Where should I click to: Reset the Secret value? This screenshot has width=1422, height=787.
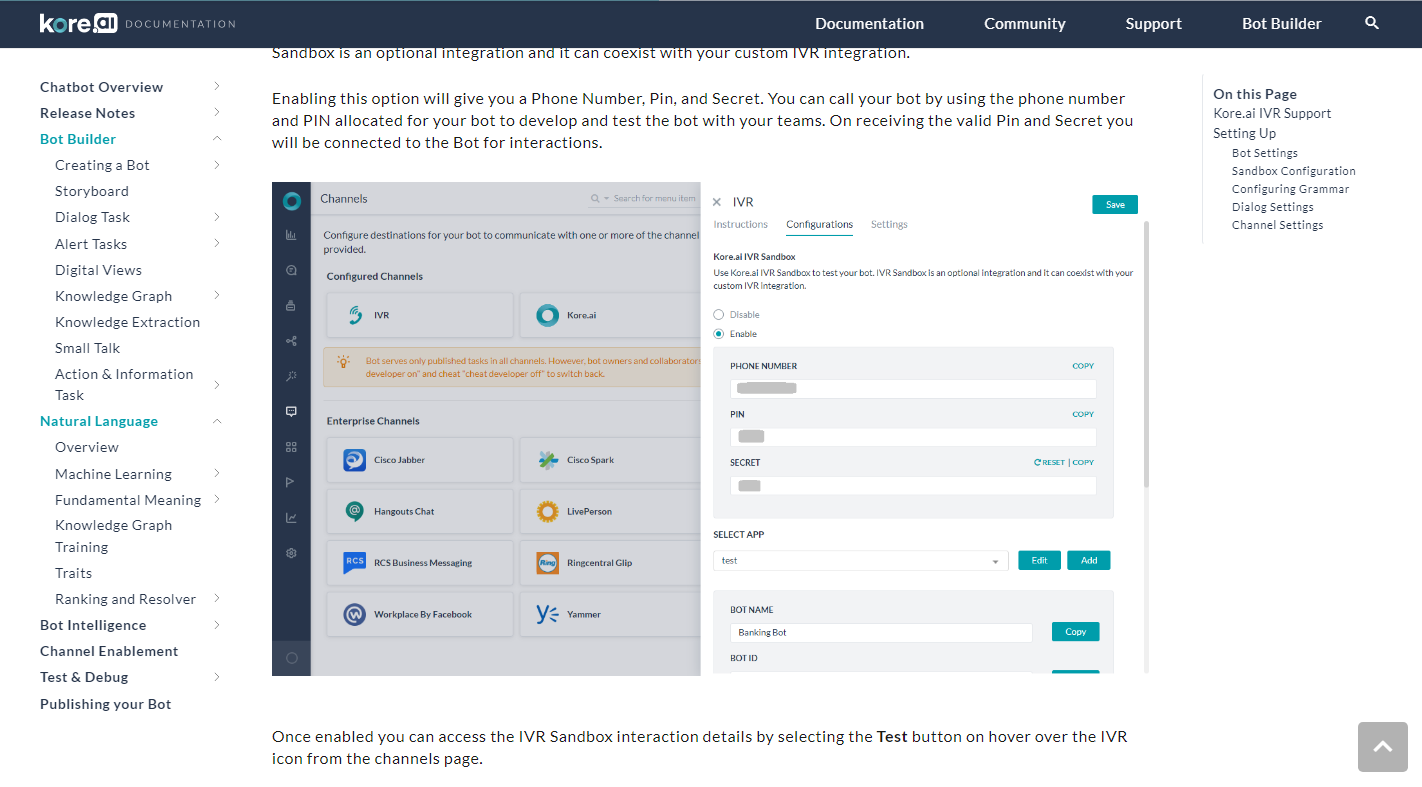coord(1049,463)
